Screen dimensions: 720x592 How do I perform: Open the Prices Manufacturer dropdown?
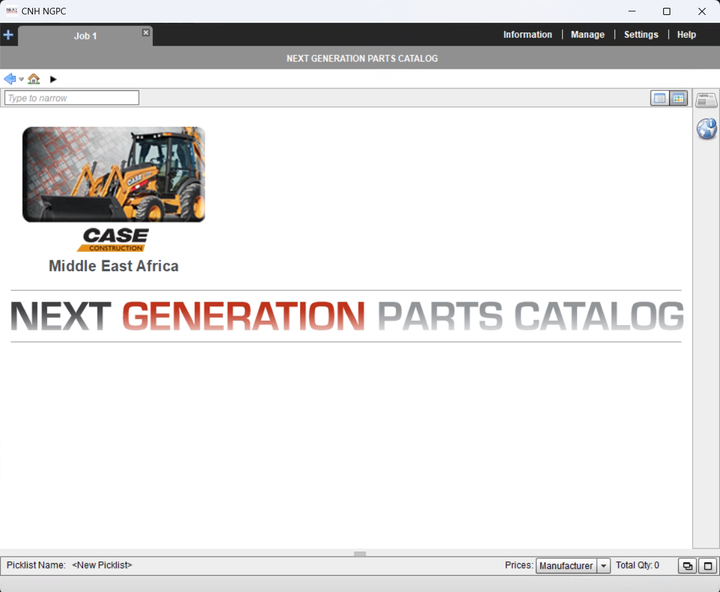[x=573, y=566]
